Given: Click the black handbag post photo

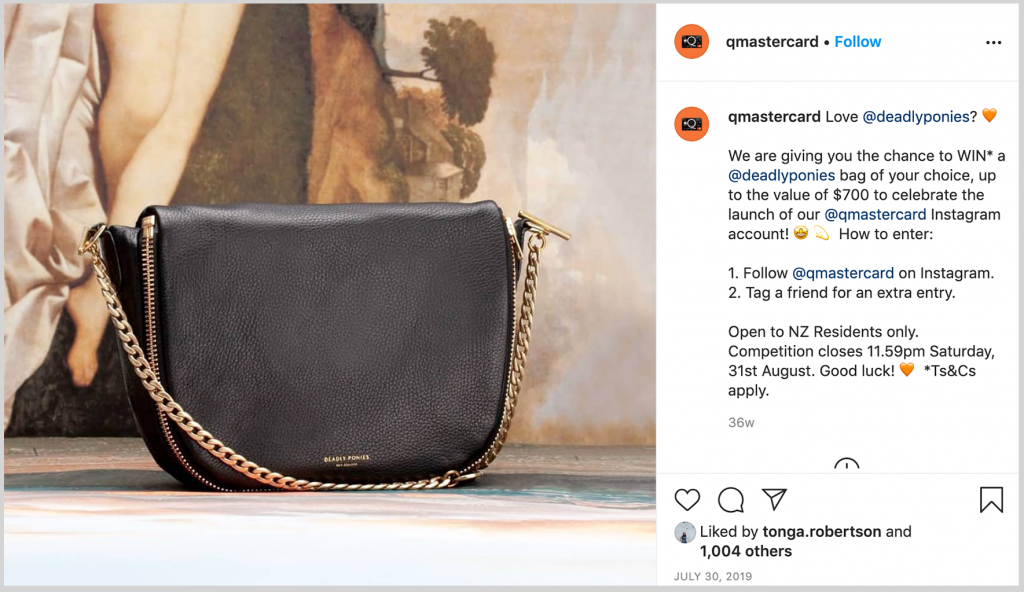Looking at the screenshot, I should (330, 294).
